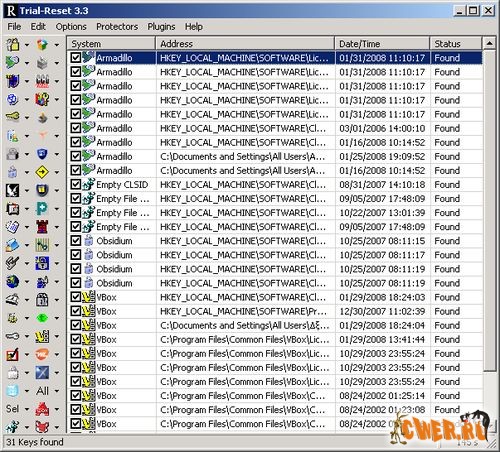Viewport: 500px width, 452px height.
Task: Click the blue shield with sword icon
Action: pyautogui.click(x=13, y=81)
